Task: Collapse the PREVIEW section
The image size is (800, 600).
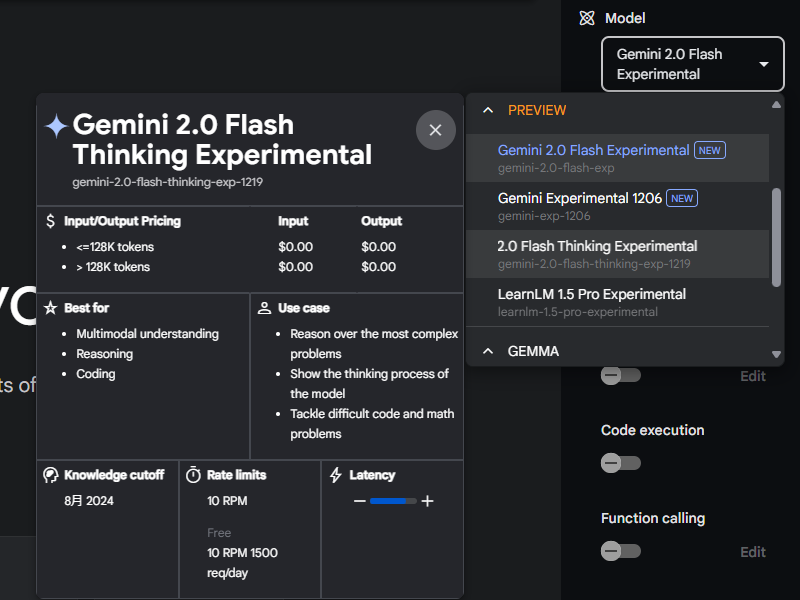Action: click(488, 111)
